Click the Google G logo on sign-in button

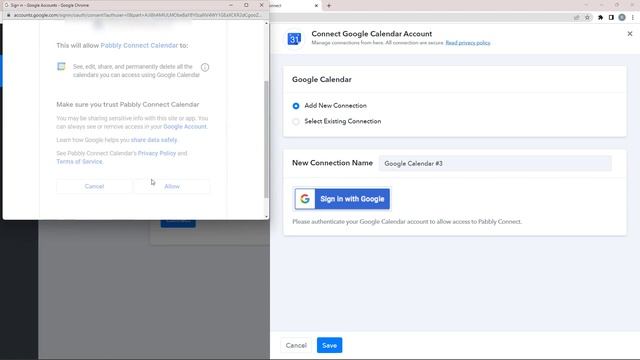coord(305,199)
